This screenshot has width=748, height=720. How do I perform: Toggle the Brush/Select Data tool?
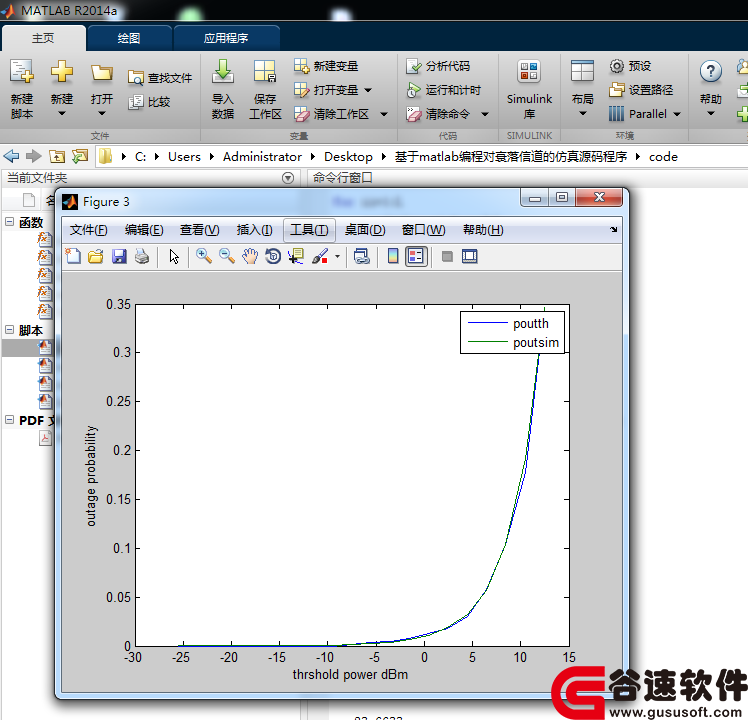coord(320,256)
